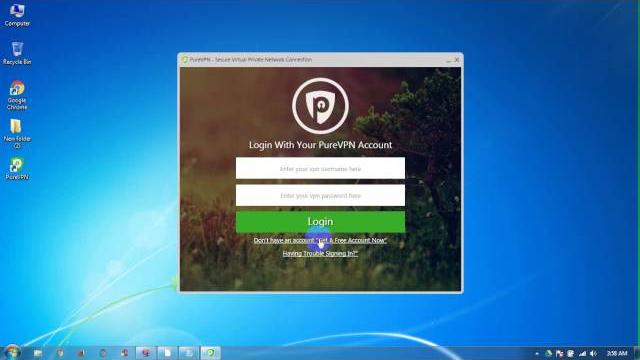640x360 pixels.
Task: Focus the VPN password input field
Action: point(320,196)
